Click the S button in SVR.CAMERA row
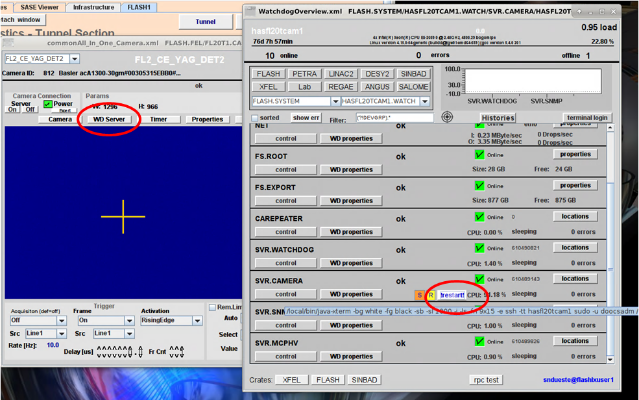 [421, 295]
